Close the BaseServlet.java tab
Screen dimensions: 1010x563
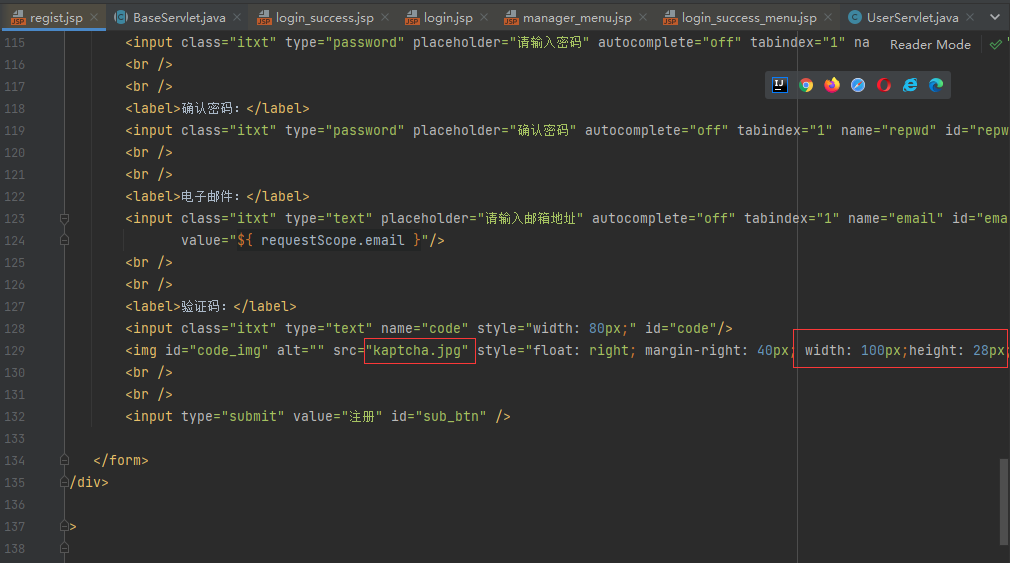pos(237,17)
